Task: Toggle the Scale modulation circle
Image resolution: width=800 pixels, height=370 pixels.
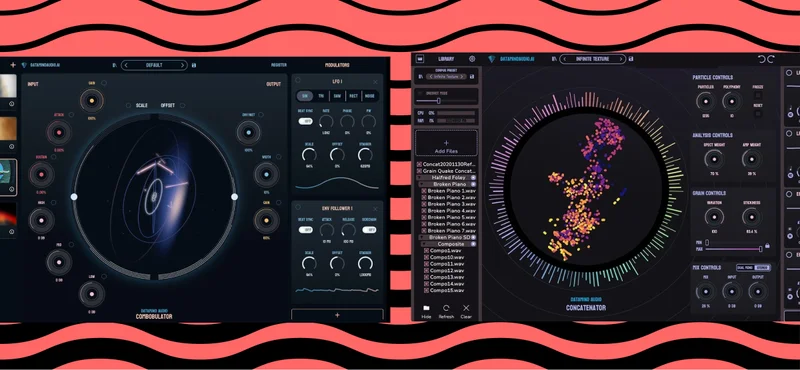Action: 129,105
